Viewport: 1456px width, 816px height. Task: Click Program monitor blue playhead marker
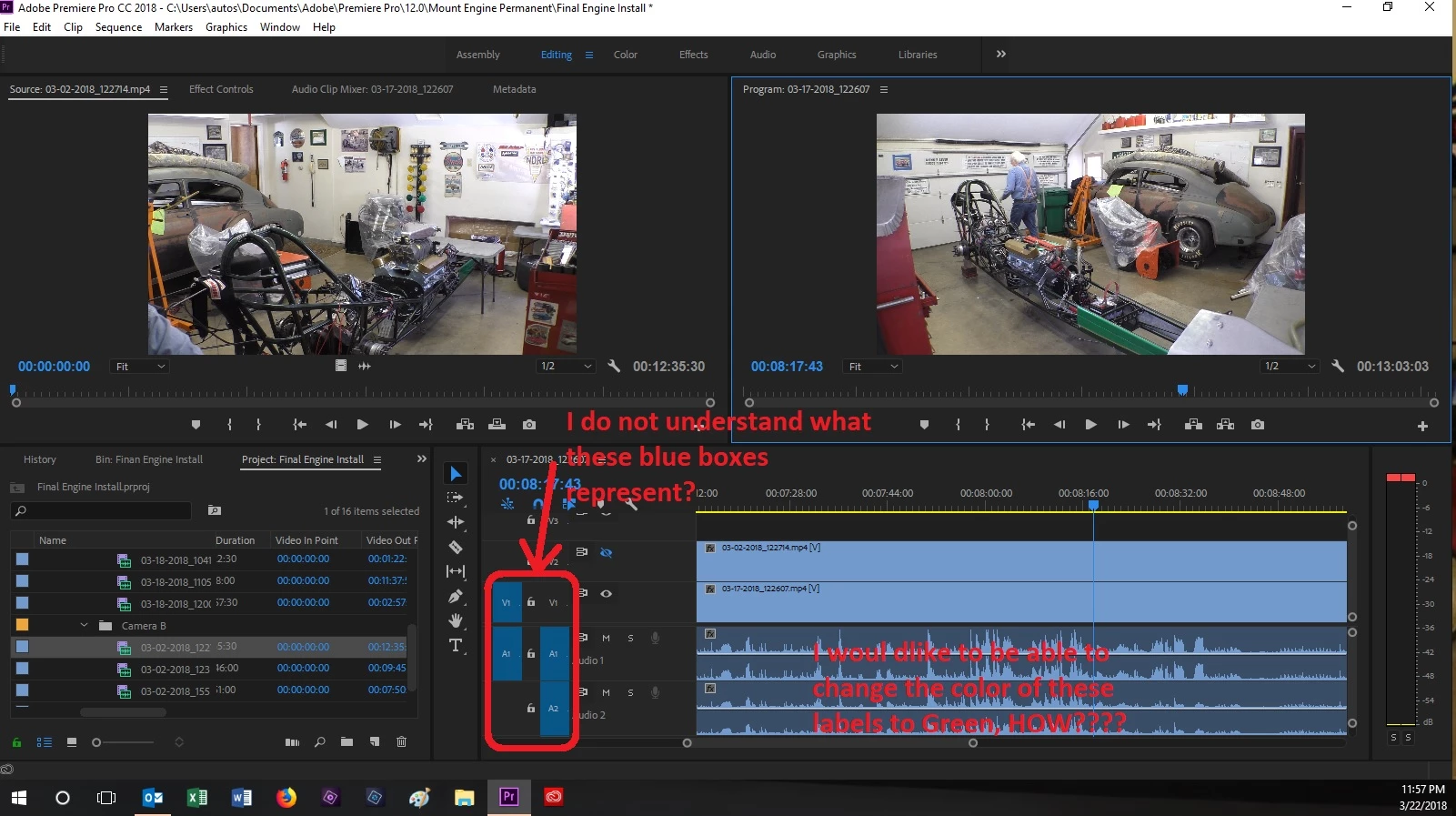(x=1182, y=390)
